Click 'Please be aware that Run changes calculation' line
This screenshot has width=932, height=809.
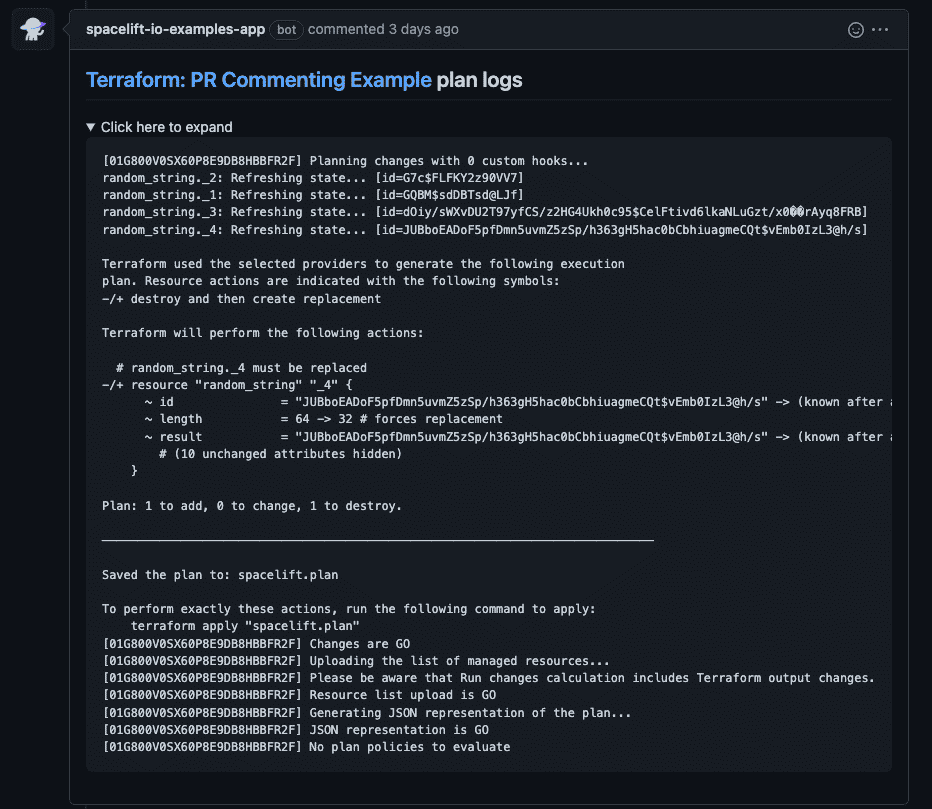click(x=489, y=678)
